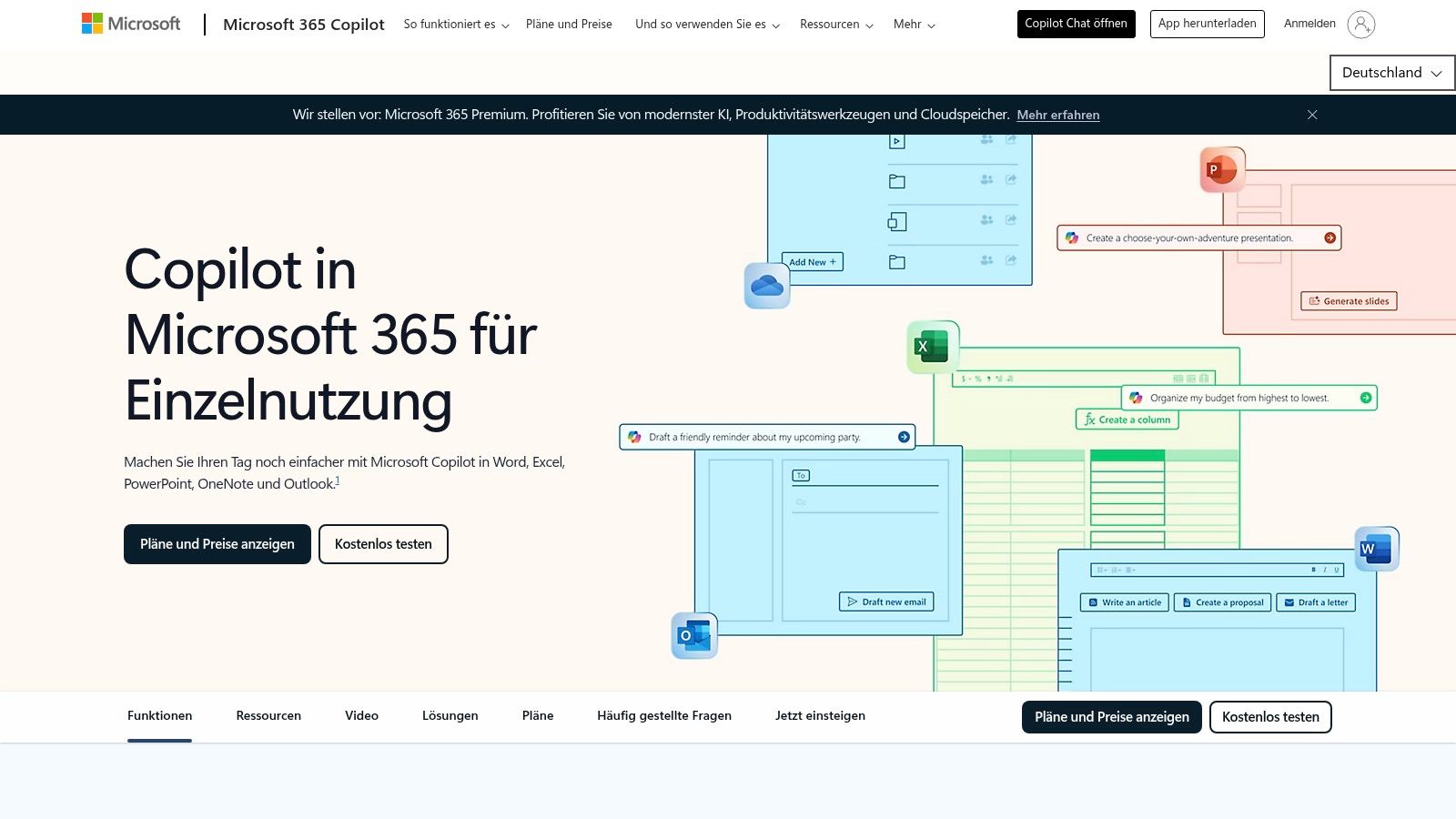
Task: Open the Mehr erfahren link in the banner
Action: click(x=1057, y=115)
